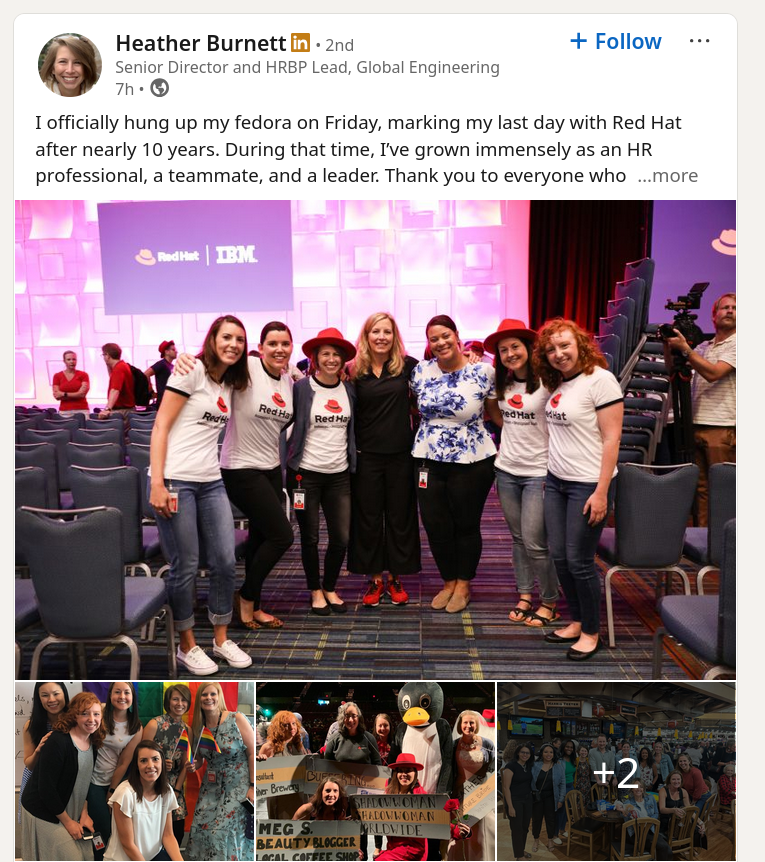Follow Heather Burnett
The height and width of the screenshot is (862, 765).
coord(616,41)
